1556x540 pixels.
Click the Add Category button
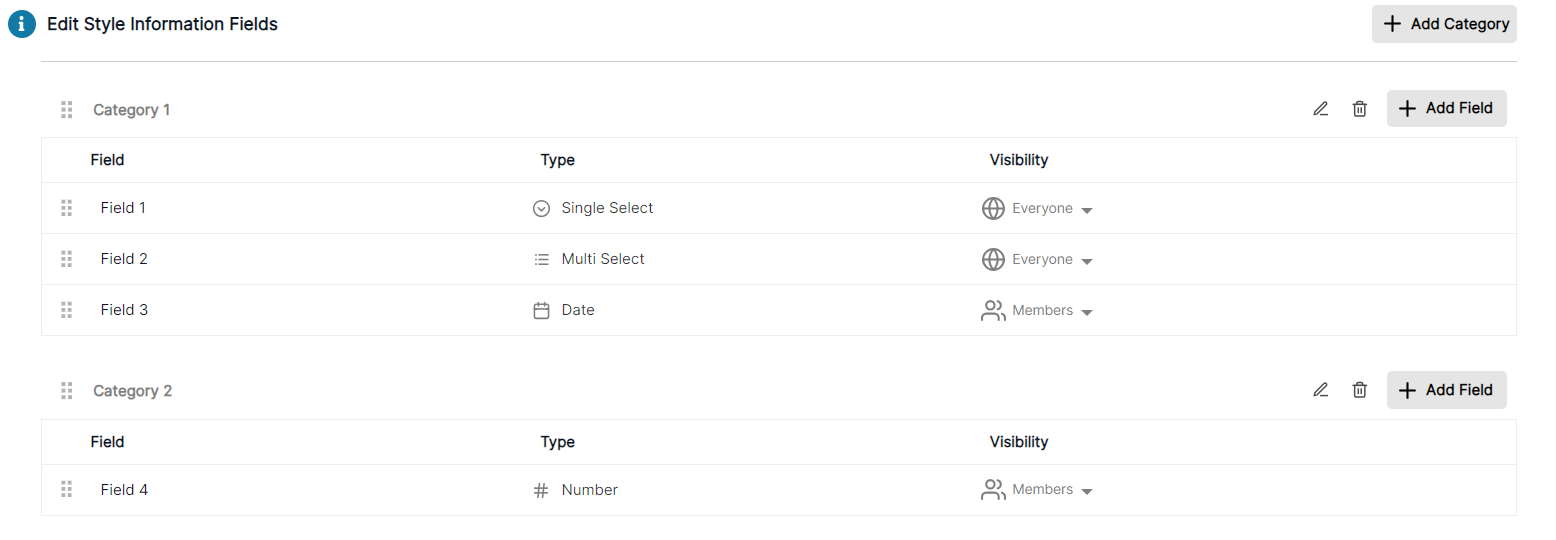click(x=1444, y=24)
